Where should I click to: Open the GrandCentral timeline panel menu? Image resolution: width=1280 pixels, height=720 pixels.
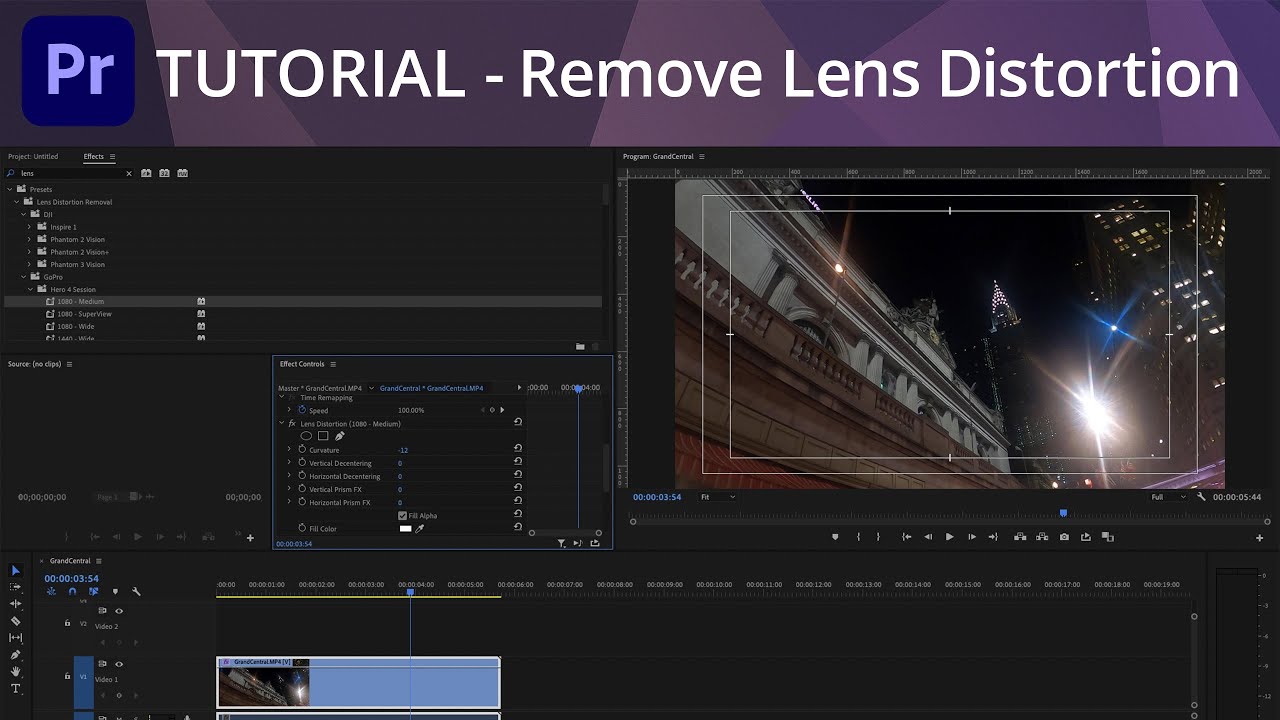[x=99, y=561]
